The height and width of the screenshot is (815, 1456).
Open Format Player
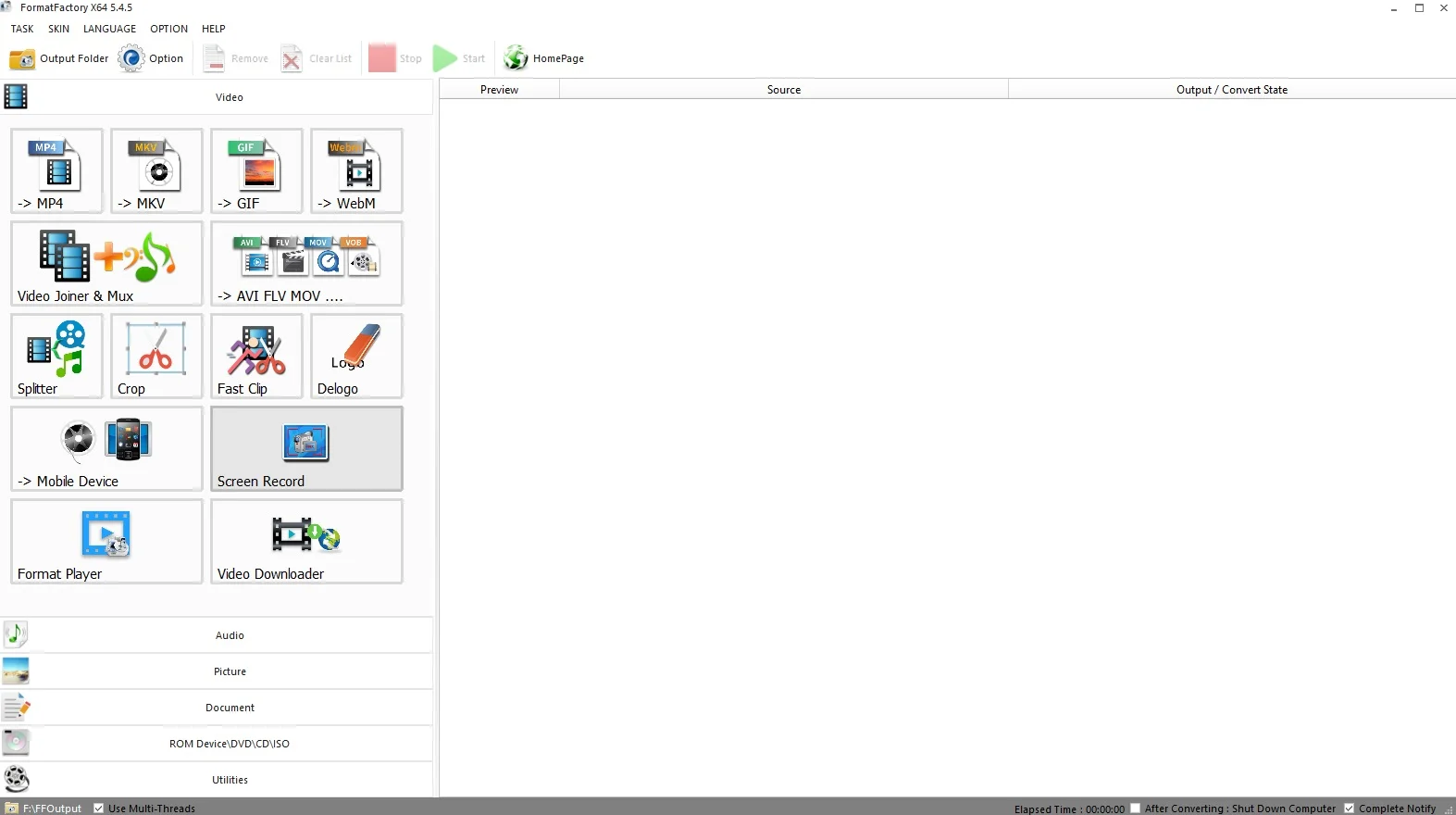coord(106,541)
